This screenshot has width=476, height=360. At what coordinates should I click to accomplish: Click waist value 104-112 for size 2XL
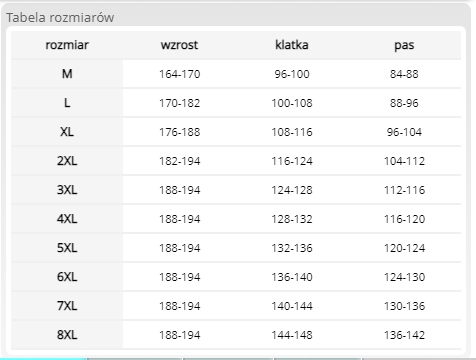coord(404,161)
